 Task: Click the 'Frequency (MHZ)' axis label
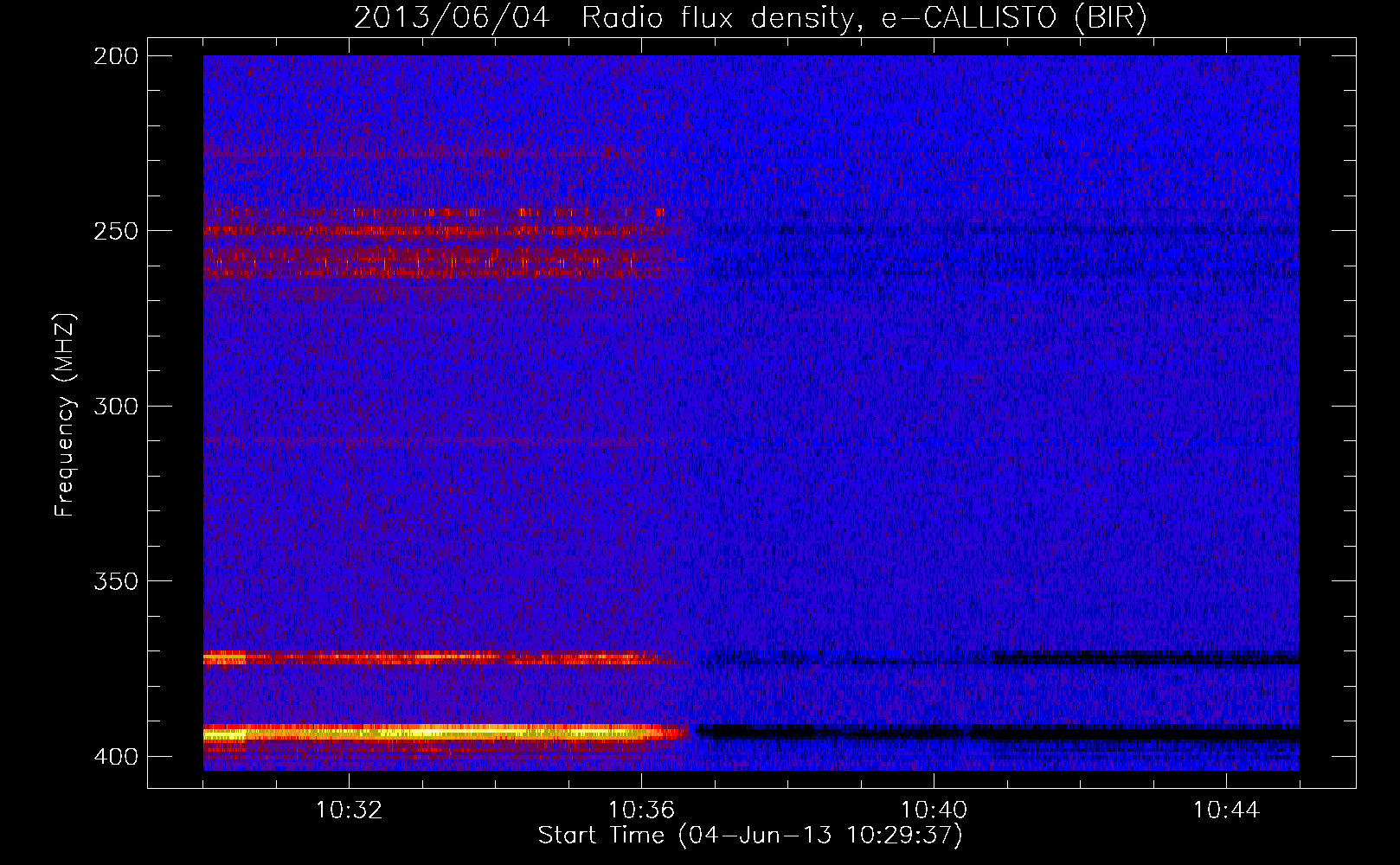pos(65,415)
